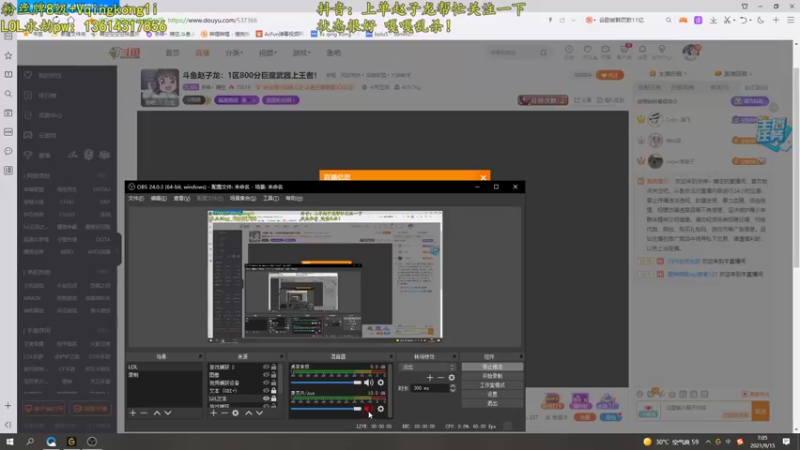Open Mic/Aux settings gear in mixer
The height and width of the screenshot is (450, 800).
(x=381, y=409)
